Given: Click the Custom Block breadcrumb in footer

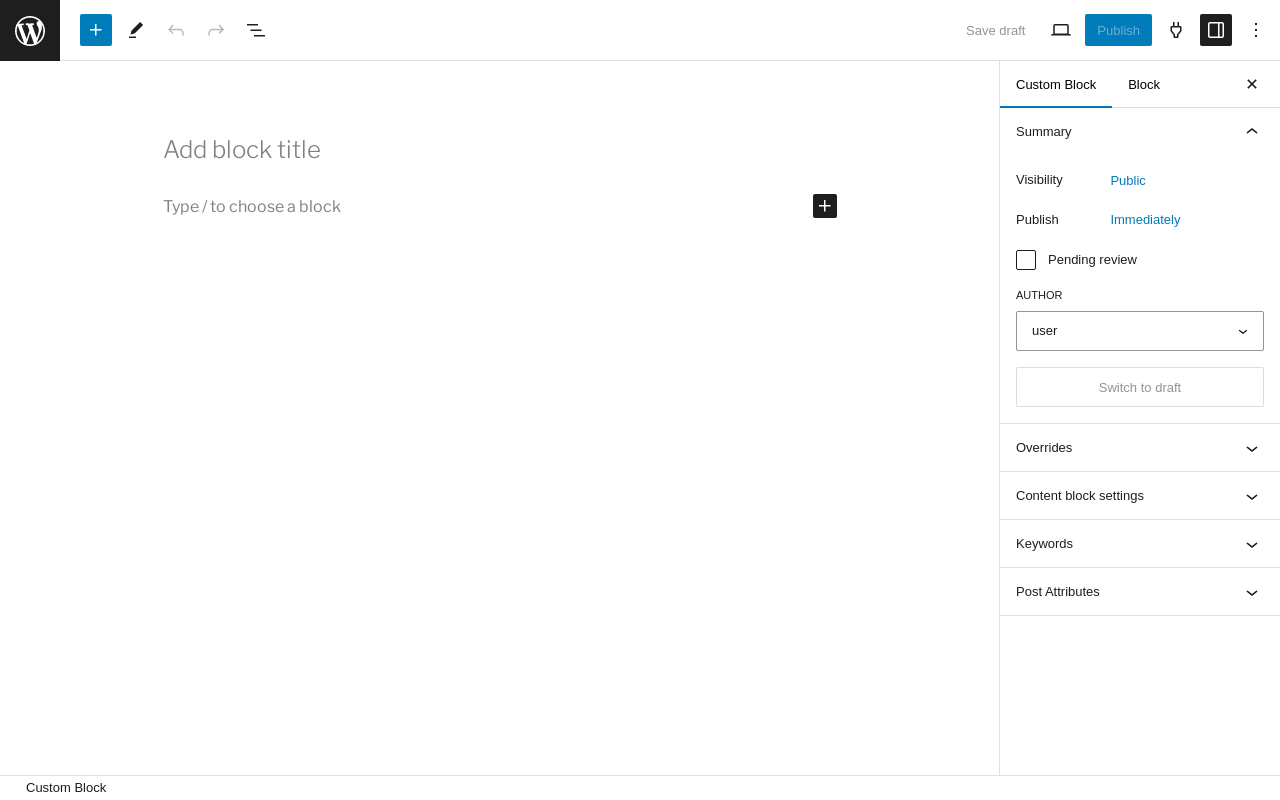Looking at the screenshot, I should 66,788.
